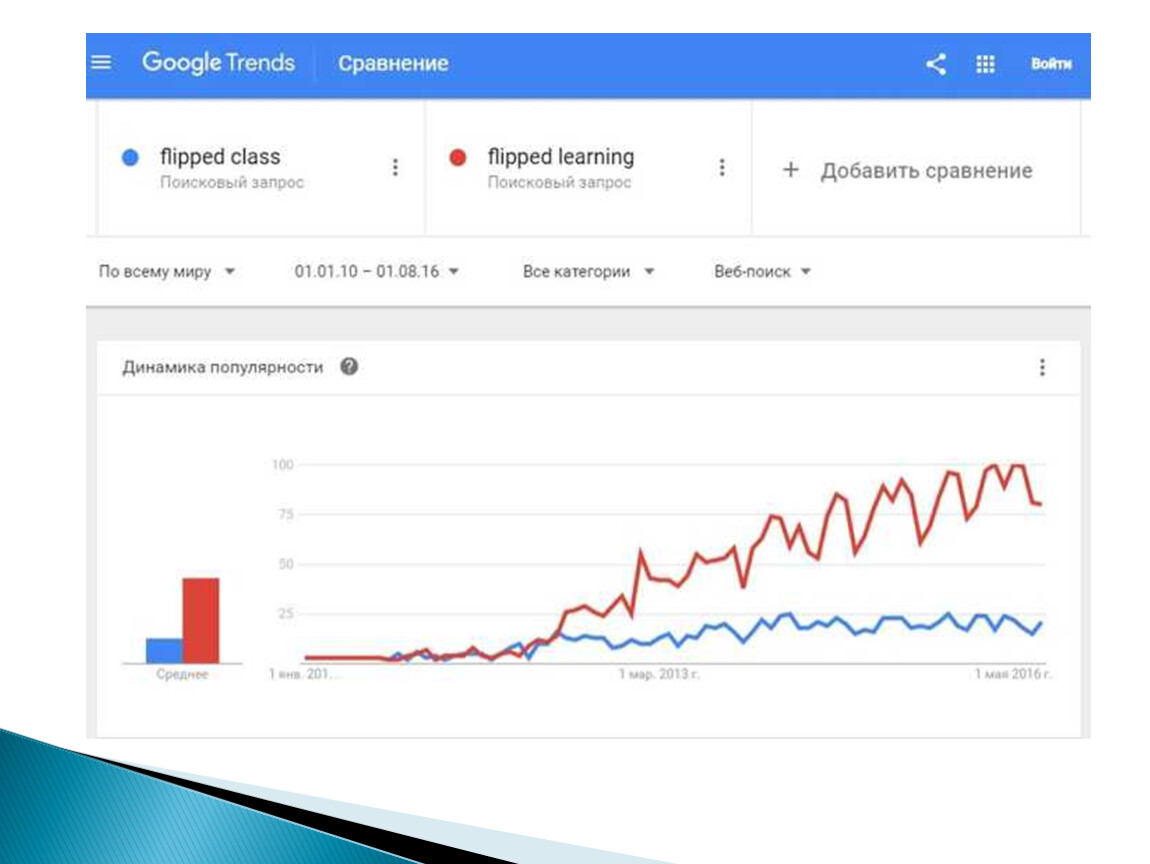Open the 01.01.10 – 01.08.16 date range dropdown
Viewport: 1150px width, 864px height.
tap(377, 271)
